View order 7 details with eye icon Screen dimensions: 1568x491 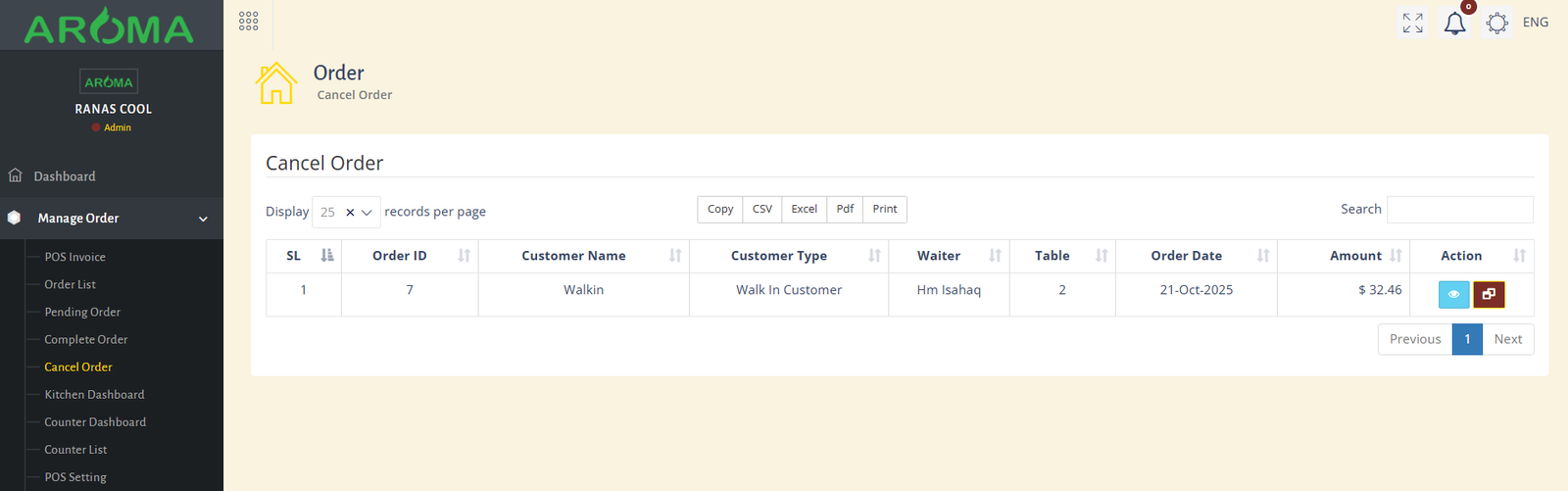(1453, 294)
